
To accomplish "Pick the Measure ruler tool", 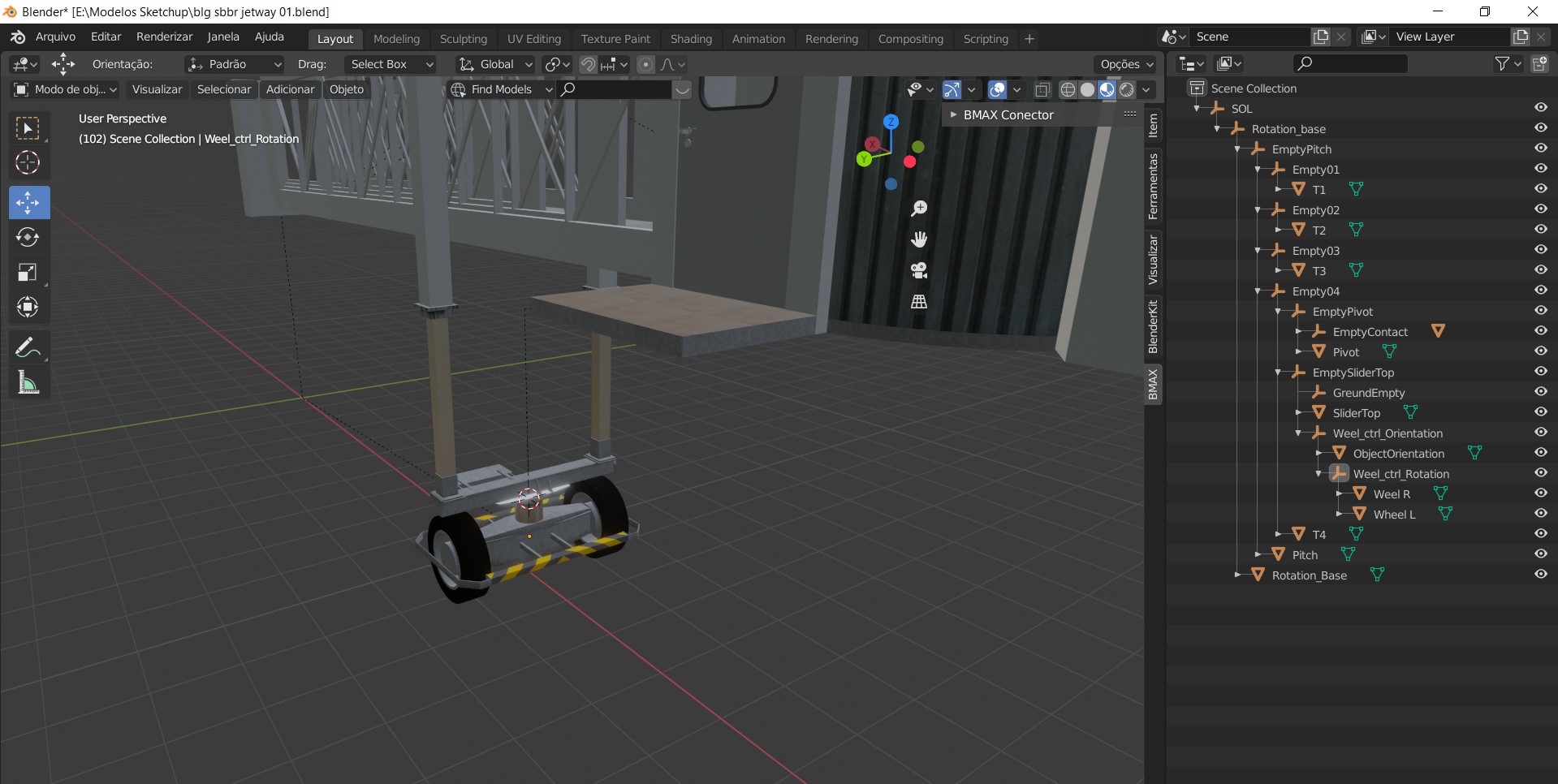I will point(28,383).
